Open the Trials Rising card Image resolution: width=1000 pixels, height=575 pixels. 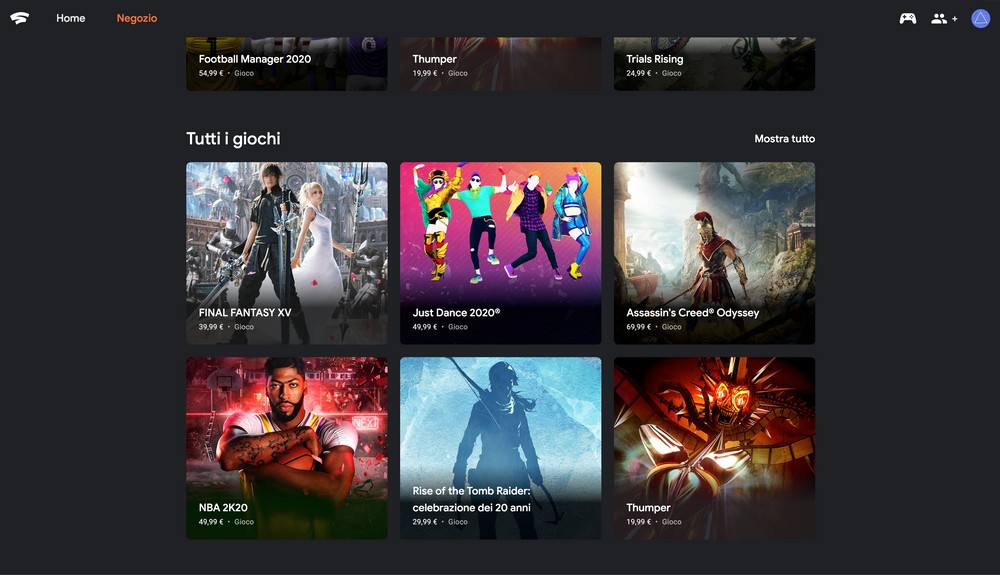point(714,64)
